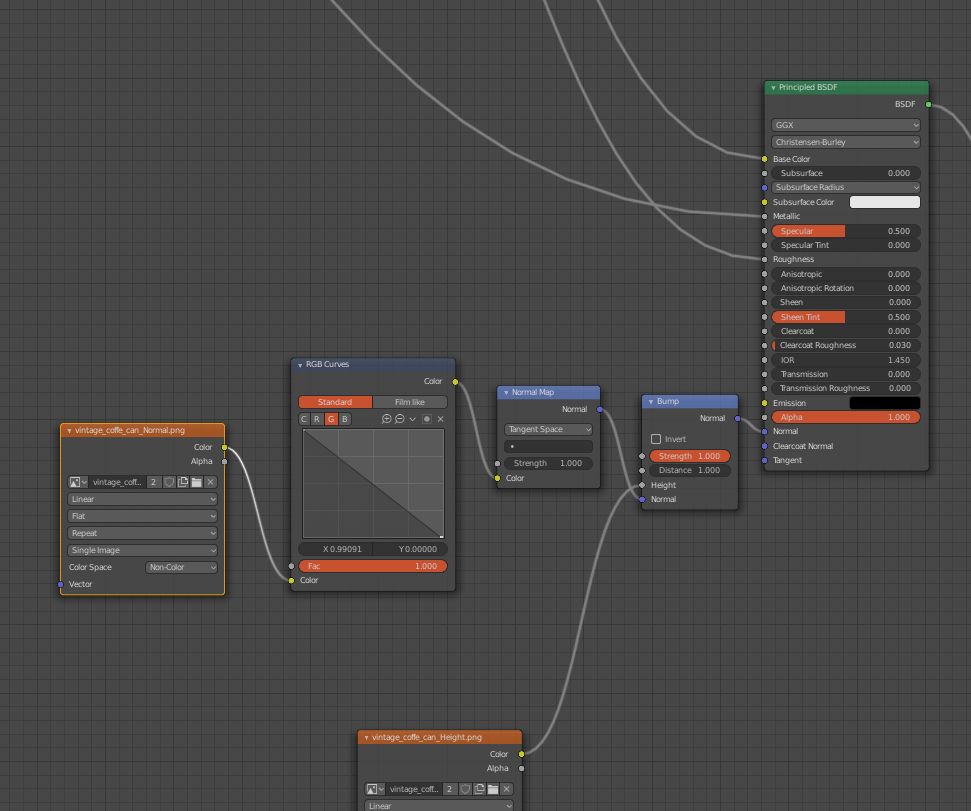Browse images via picture icon on Height.png node
This screenshot has height=811, width=971.
click(x=374, y=789)
